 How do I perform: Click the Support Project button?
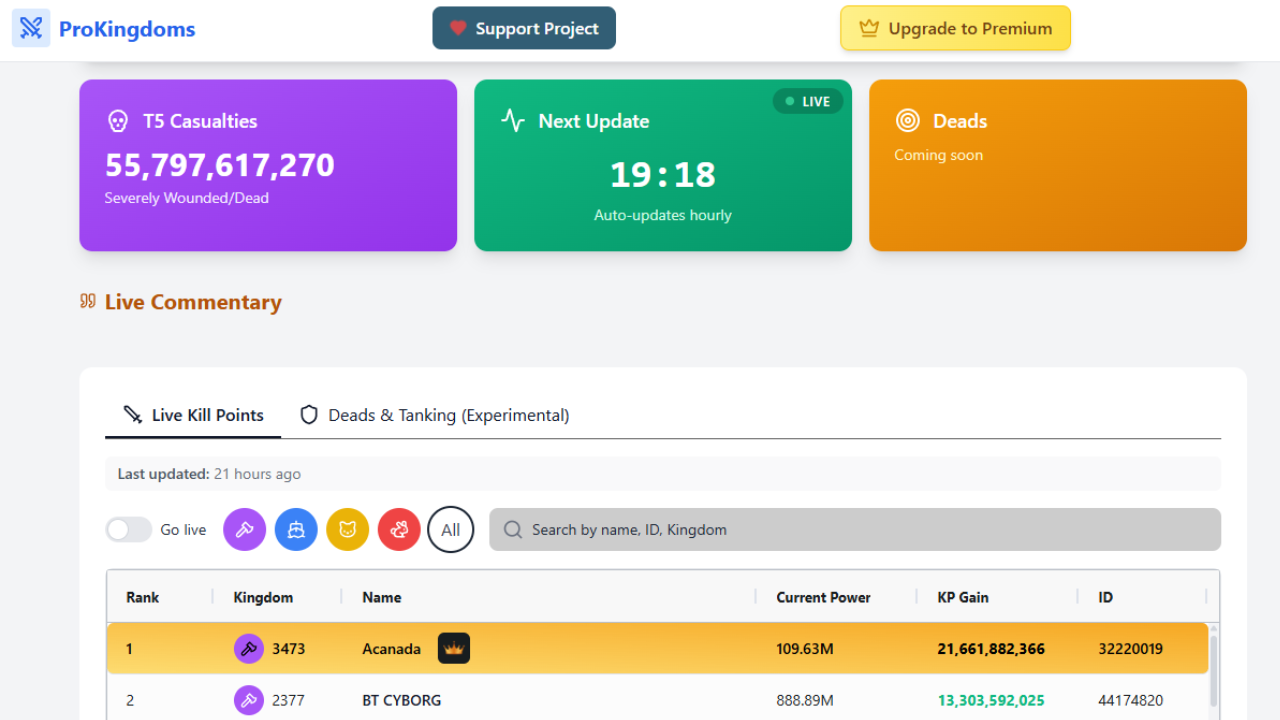pos(524,28)
